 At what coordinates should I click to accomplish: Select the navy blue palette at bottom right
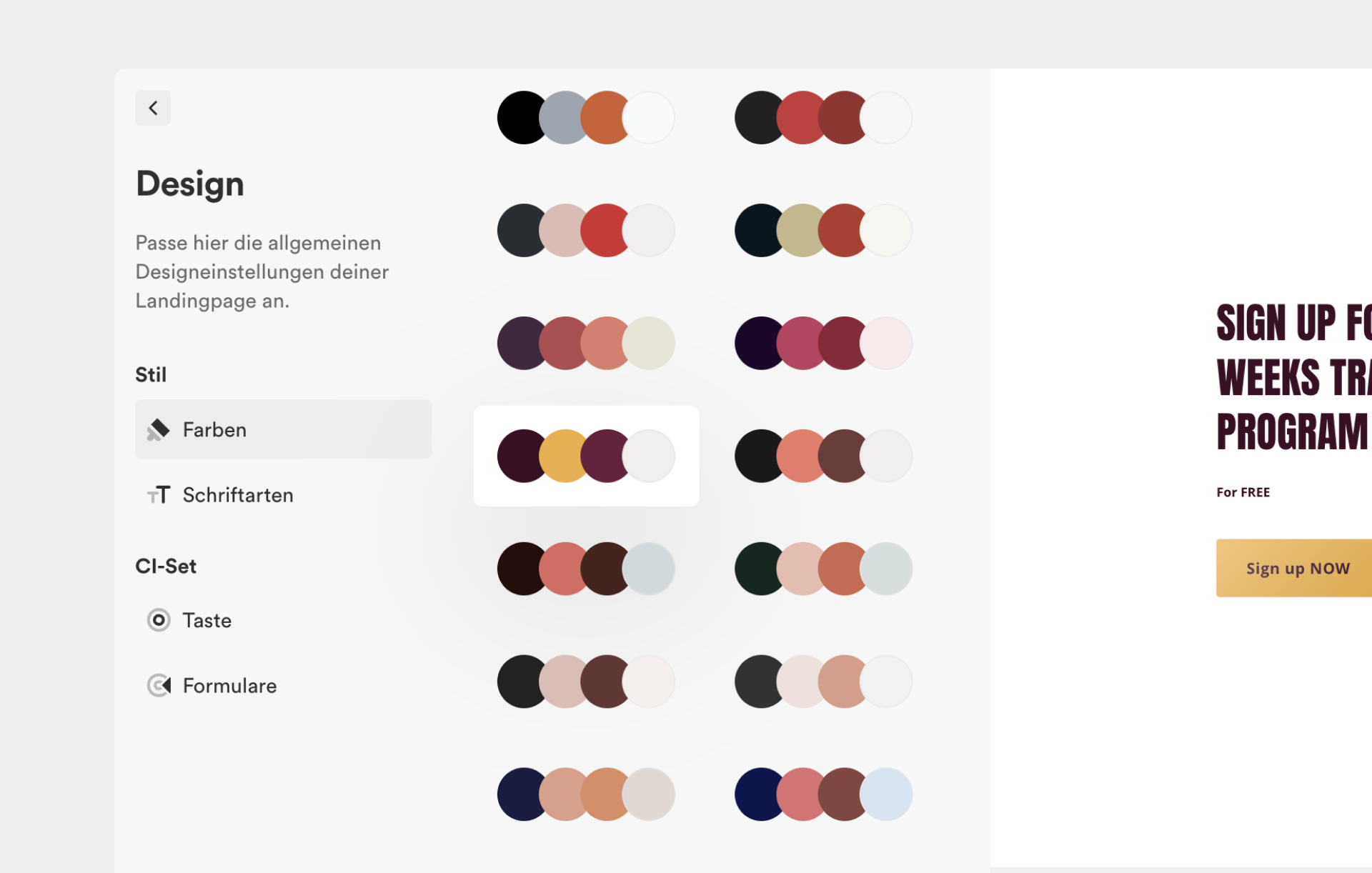[822, 794]
